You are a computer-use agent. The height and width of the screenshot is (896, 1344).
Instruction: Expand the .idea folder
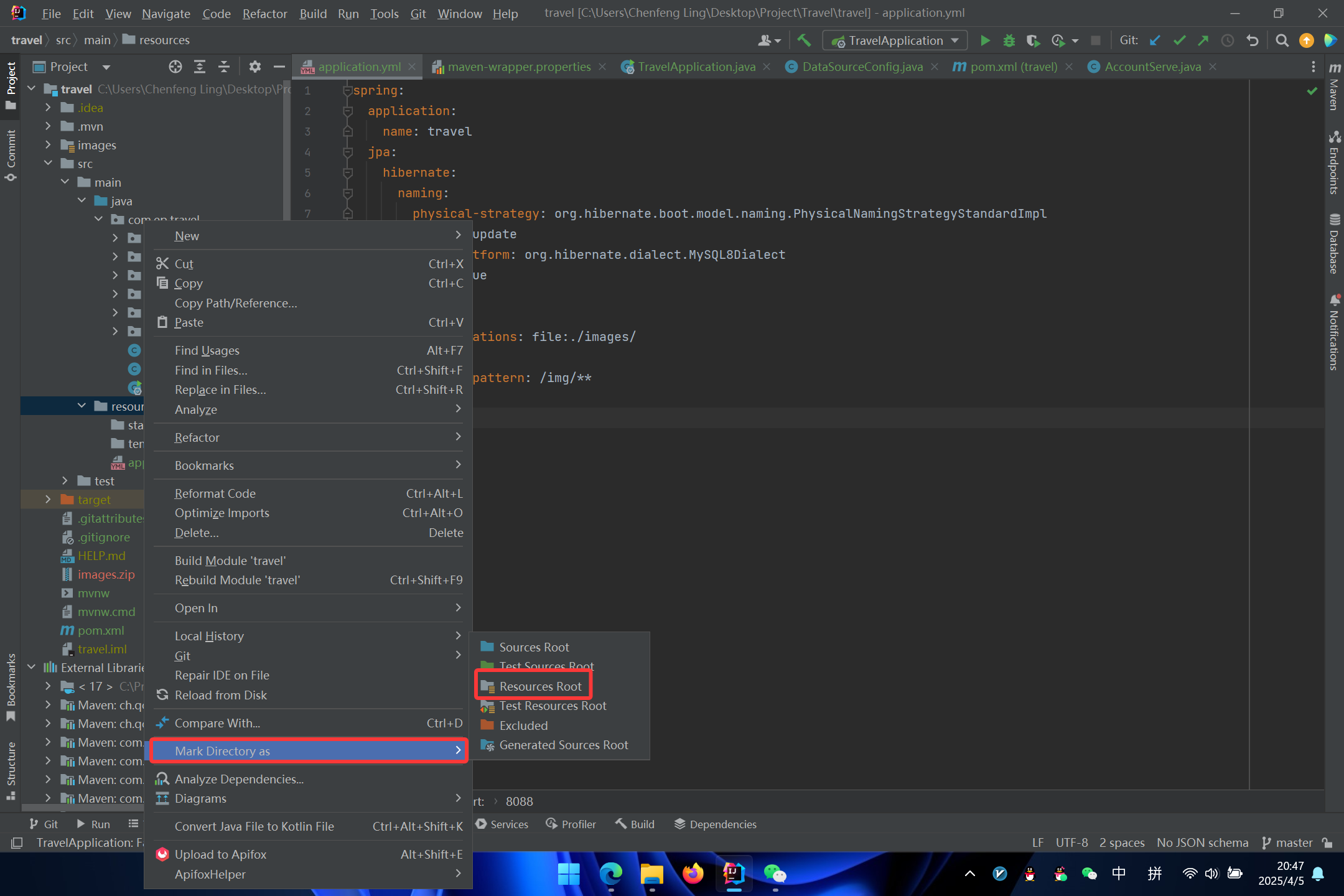48,108
